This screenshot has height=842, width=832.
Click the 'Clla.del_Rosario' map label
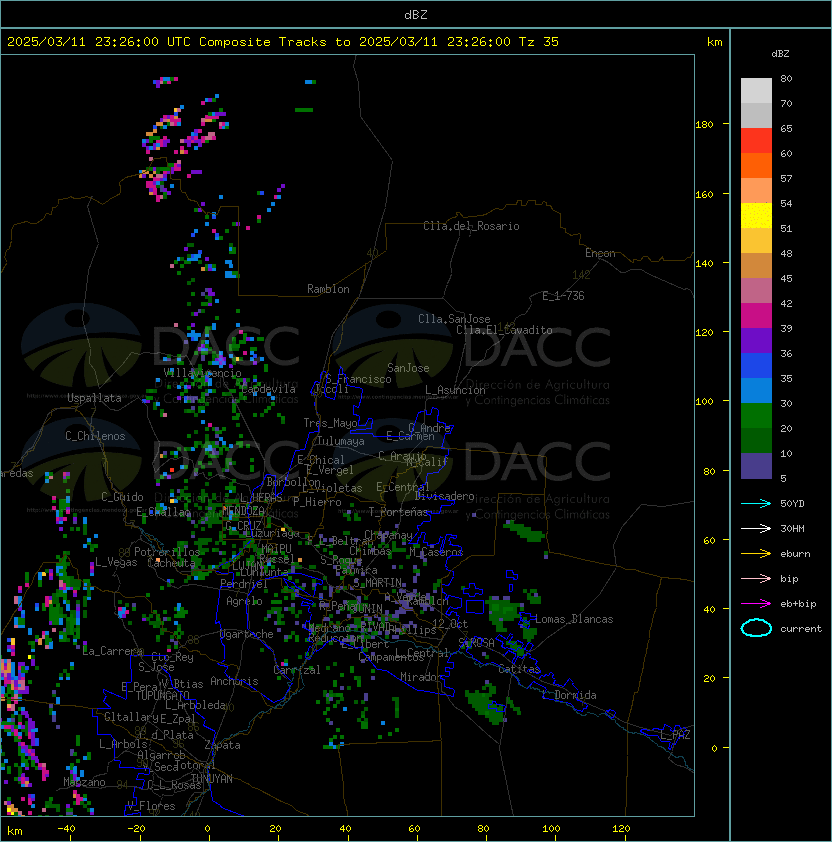[x=471, y=226]
